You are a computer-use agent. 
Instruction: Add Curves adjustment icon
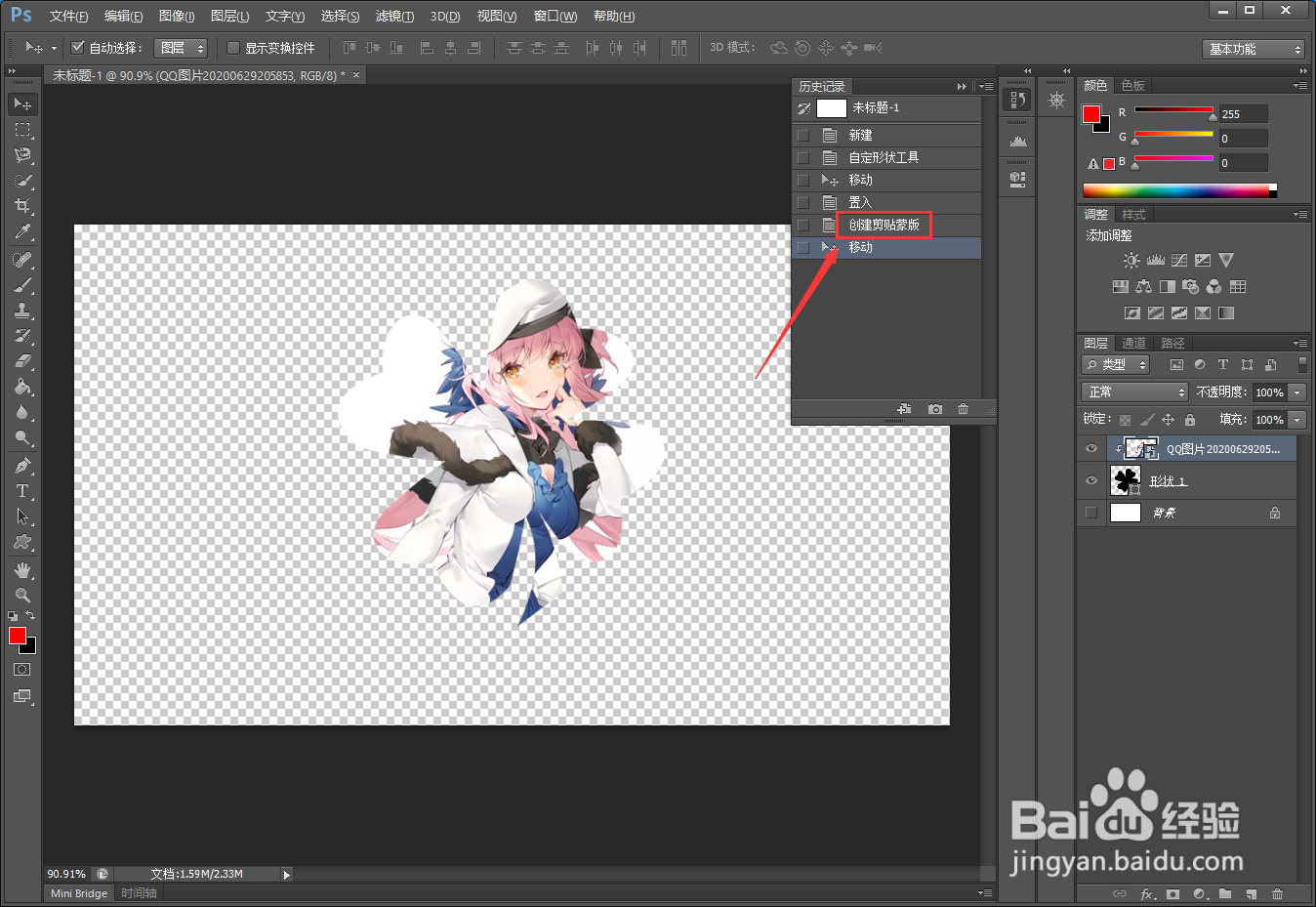coord(1179,261)
